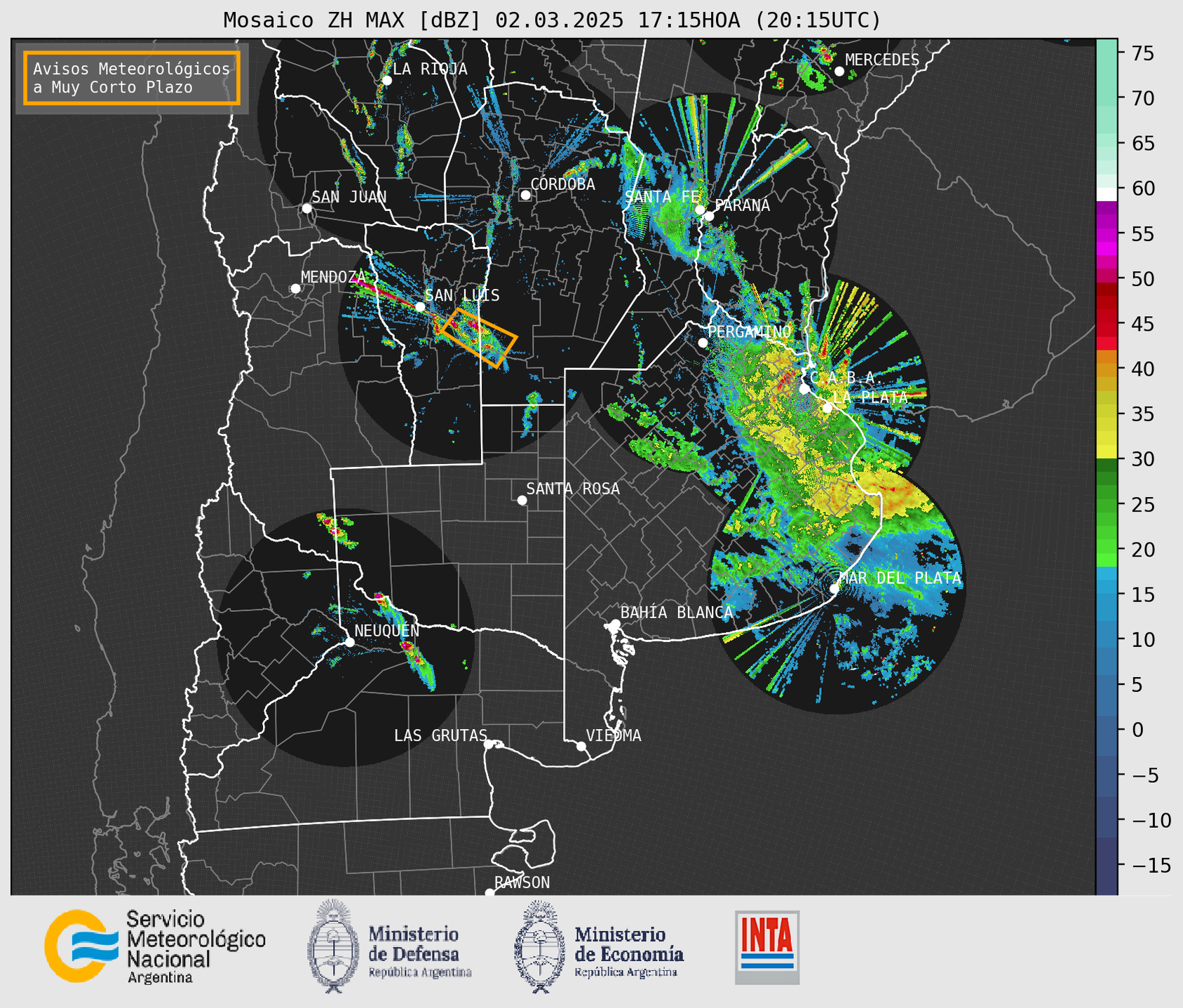Click the BAHÍA BLANCA city marker dot
1183x1008 pixels.
coord(615,624)
